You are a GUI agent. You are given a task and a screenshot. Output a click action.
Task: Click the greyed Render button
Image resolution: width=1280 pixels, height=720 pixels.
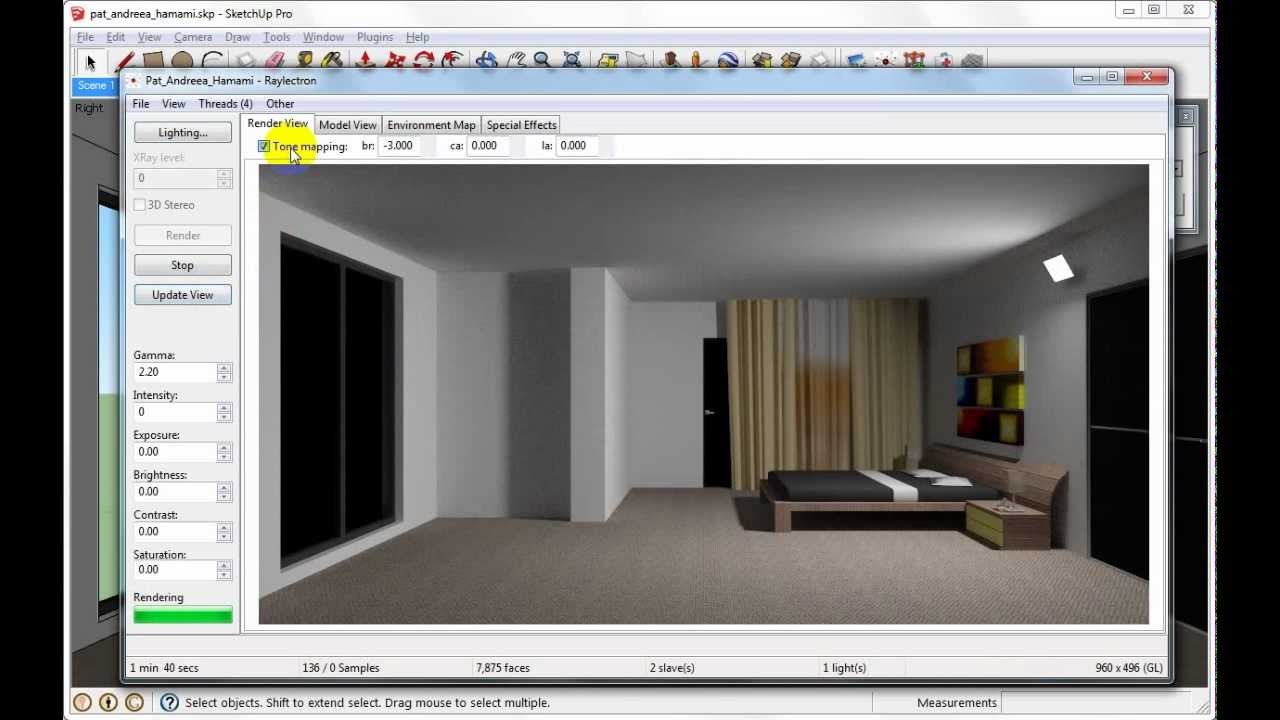tap(183, 235)
